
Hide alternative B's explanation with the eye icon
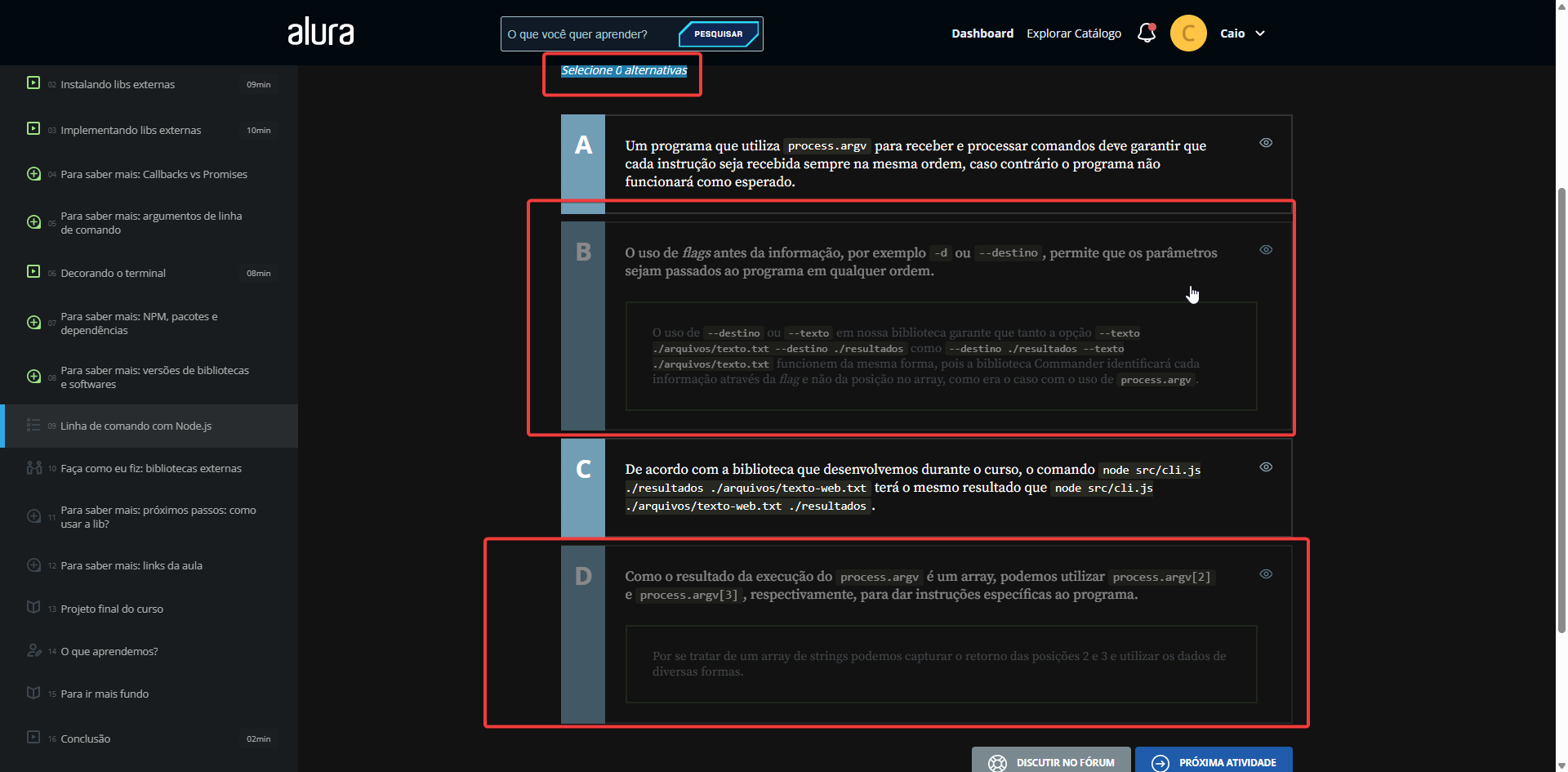pos(1266,249)
